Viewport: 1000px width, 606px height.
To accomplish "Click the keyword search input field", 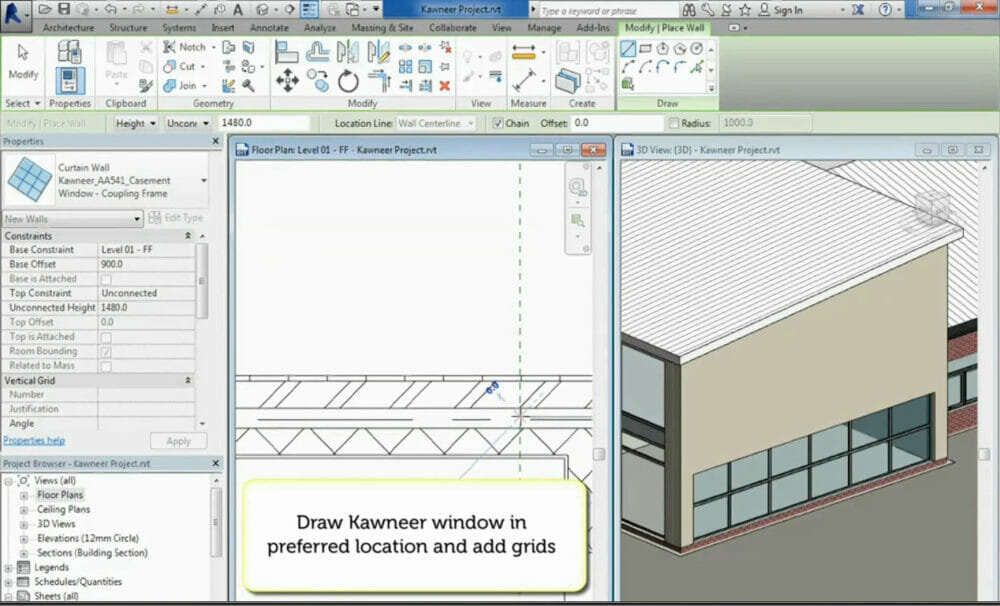I will [608, 10].
